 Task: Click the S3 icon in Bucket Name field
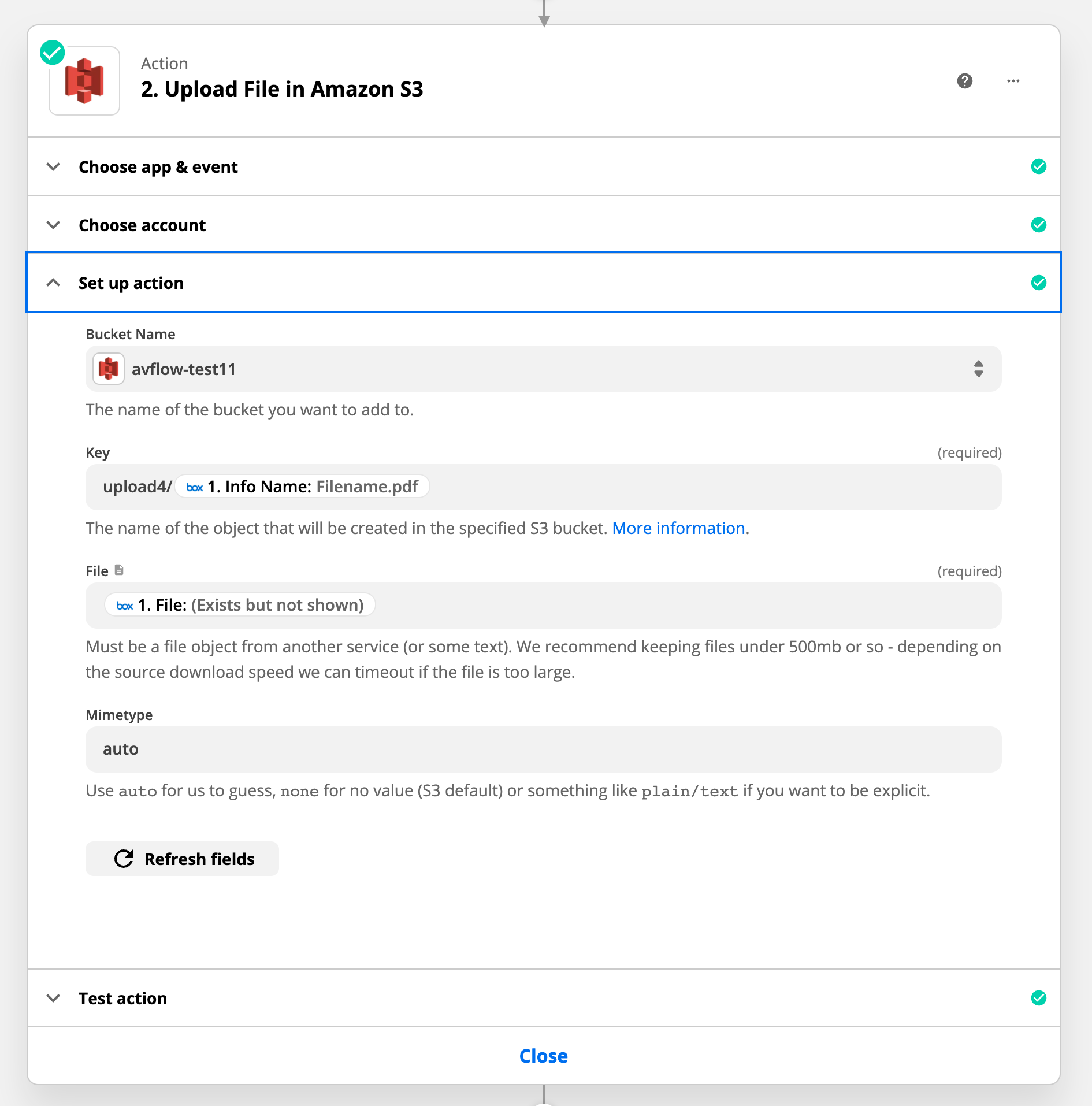coord(109,369)
